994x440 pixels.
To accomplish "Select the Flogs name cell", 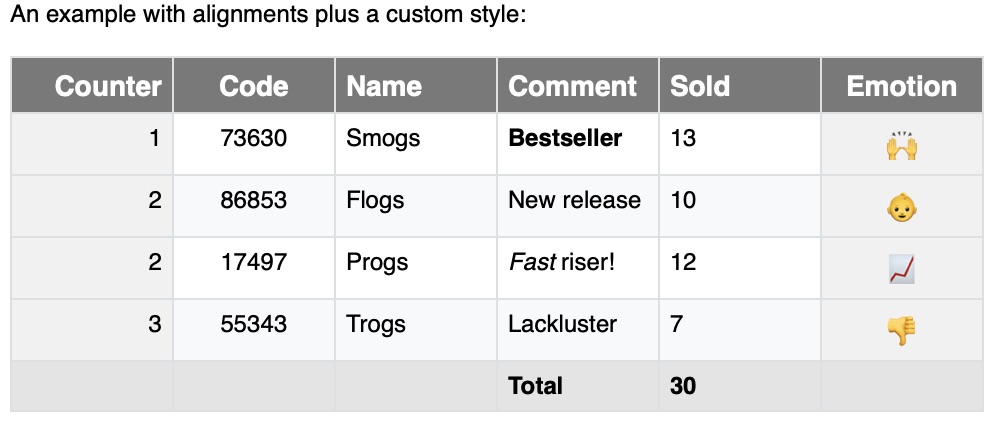I will click(375, 200).
